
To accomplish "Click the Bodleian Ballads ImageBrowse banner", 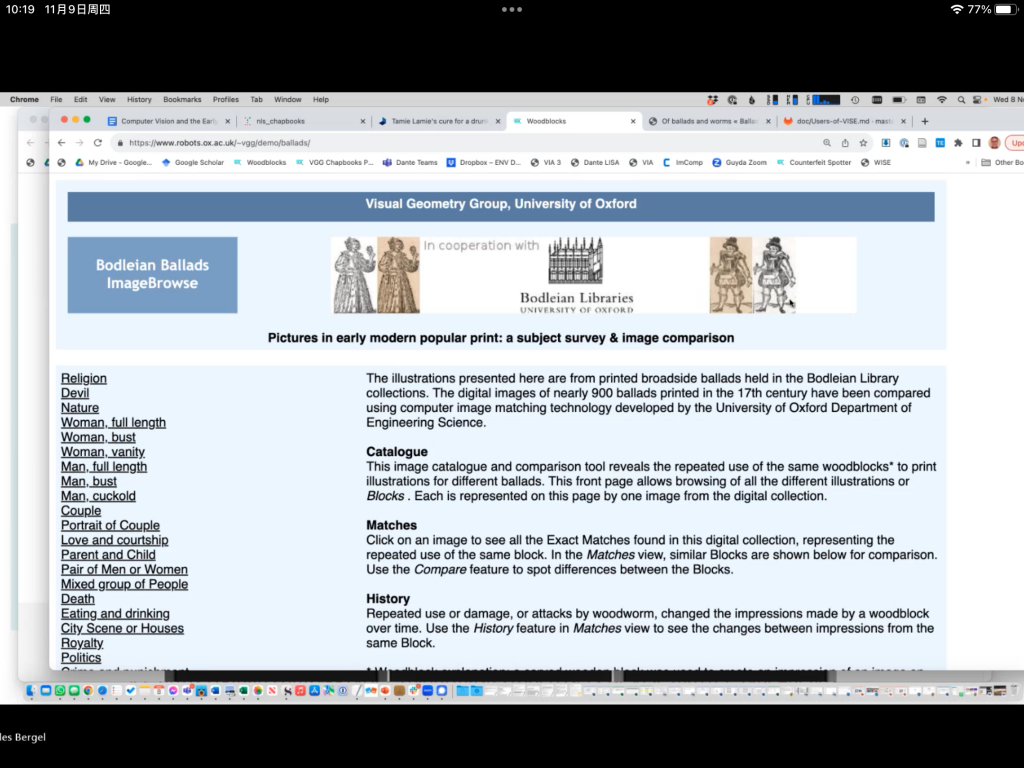I will pos(152,275).
